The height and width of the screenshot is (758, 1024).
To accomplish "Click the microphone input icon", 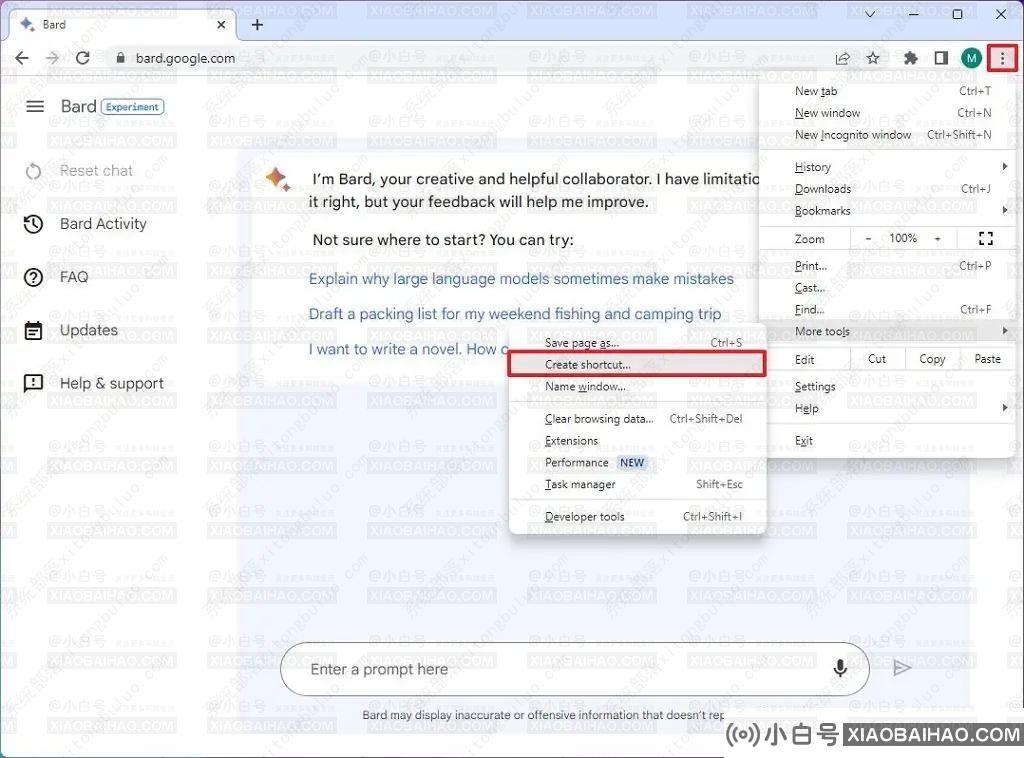I will [840, 668].
